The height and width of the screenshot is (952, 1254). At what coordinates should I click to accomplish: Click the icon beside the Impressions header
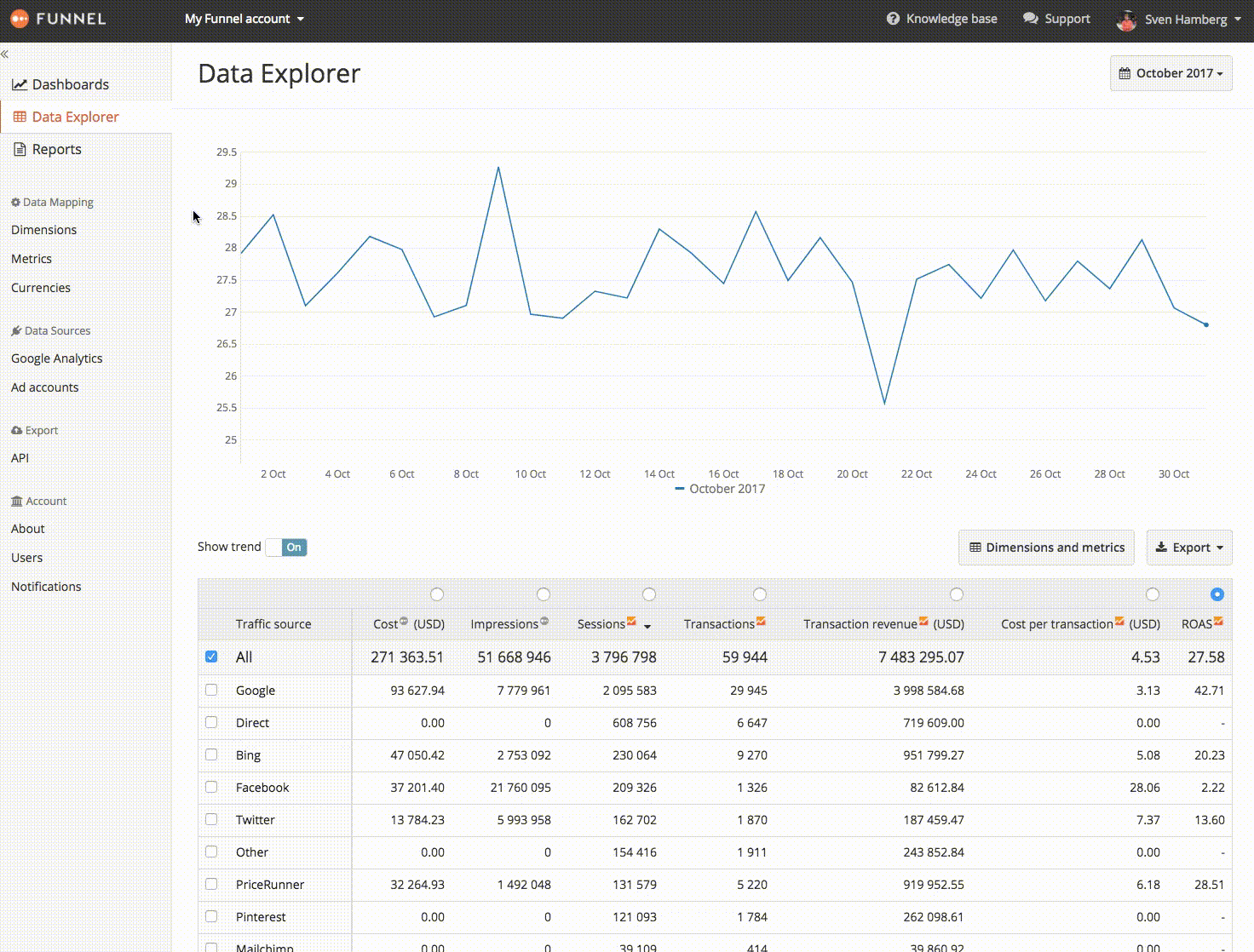click(544, 622)
